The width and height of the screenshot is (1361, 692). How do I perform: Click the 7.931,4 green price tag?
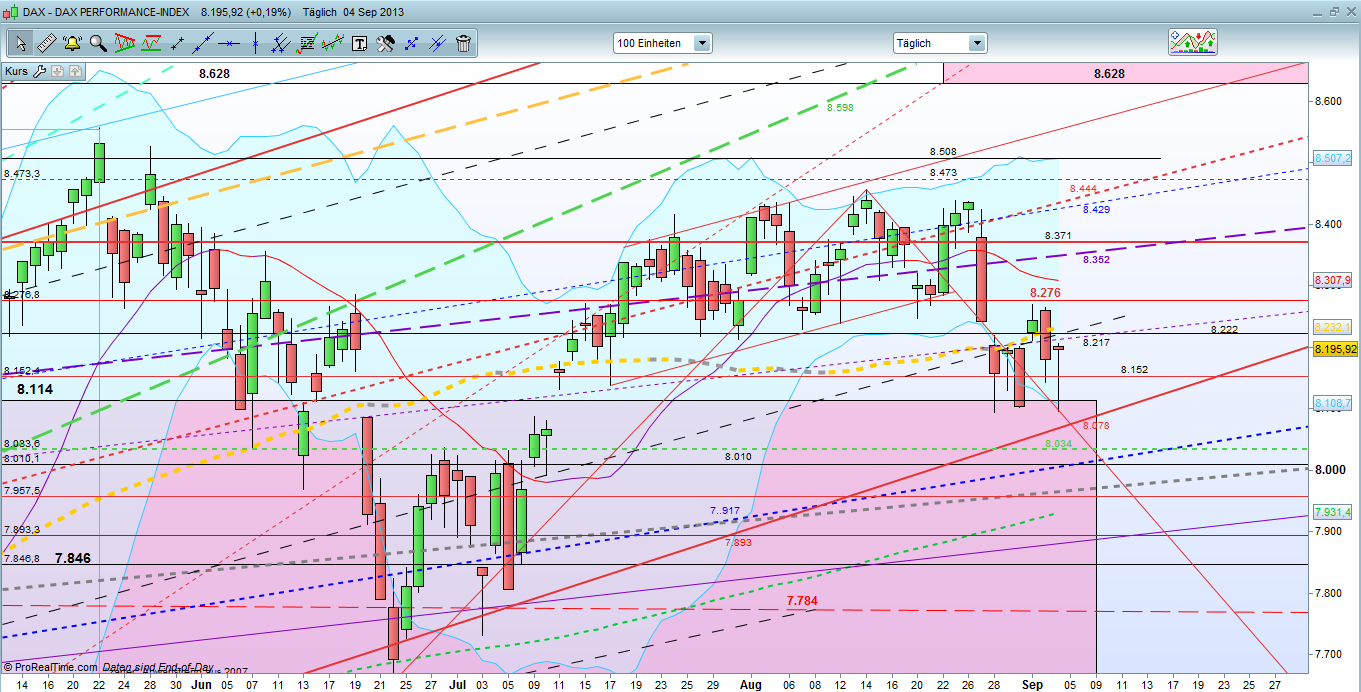[1331, 512]
